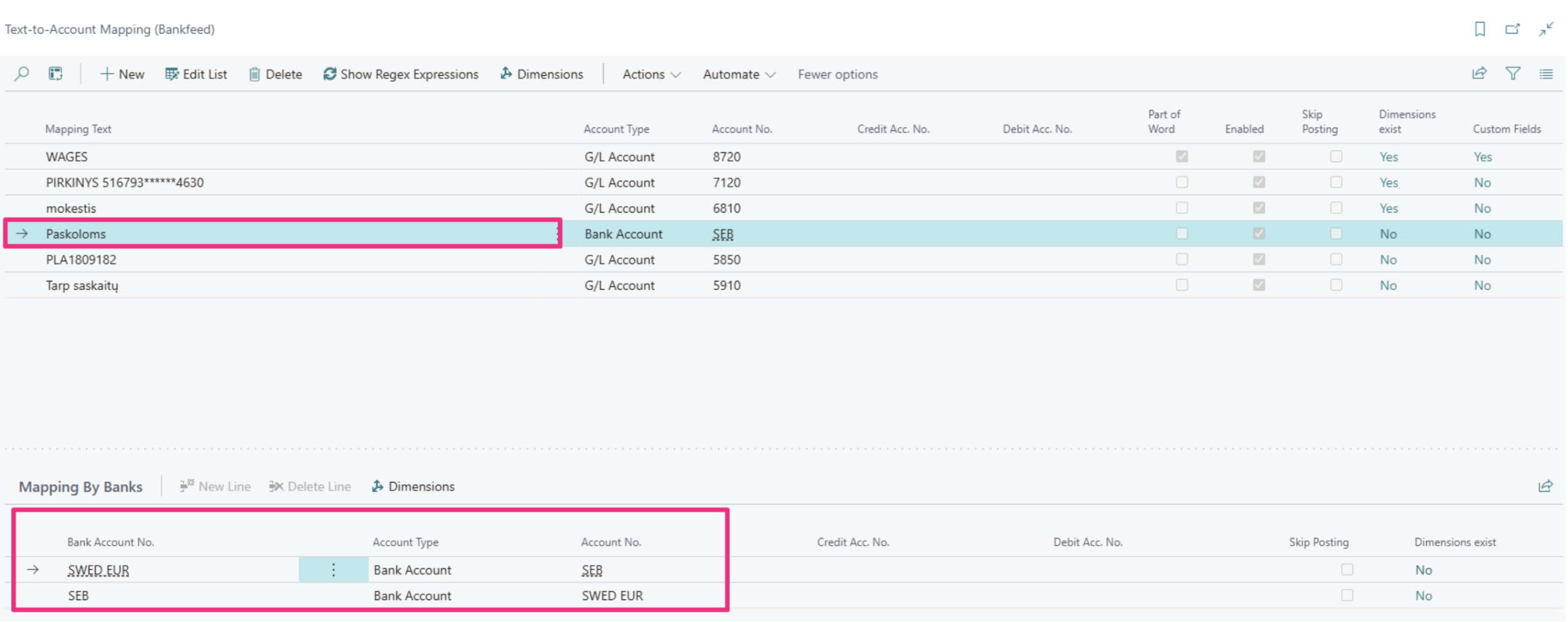Toggle Enabled checkbox for PLA1809182 row
1568x622 pixels.
[1259, 260]
